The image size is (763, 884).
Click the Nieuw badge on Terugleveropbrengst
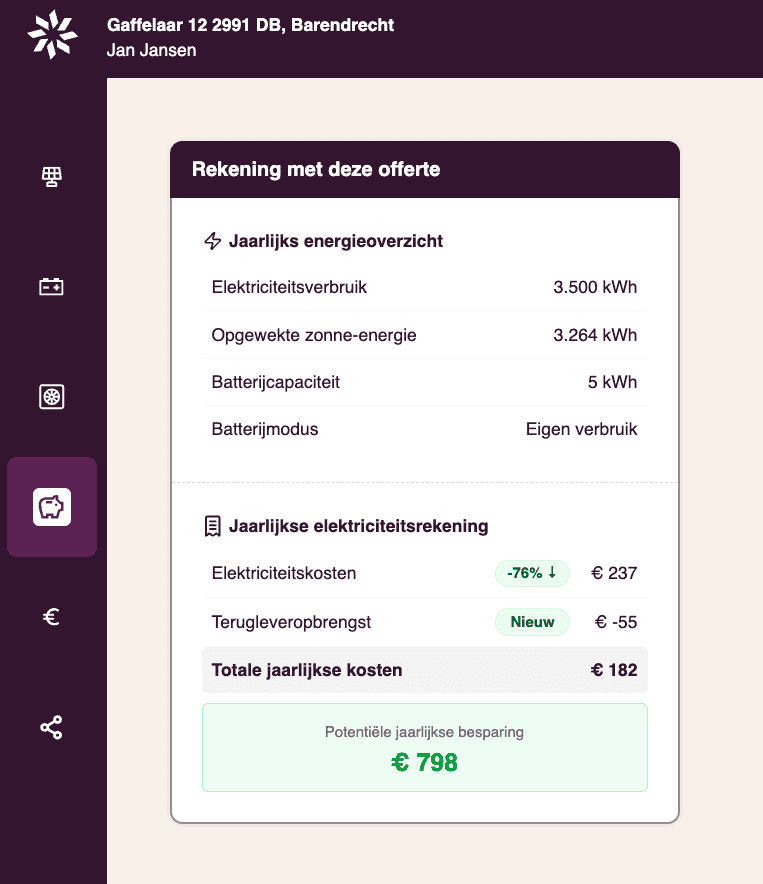[532, 622]
